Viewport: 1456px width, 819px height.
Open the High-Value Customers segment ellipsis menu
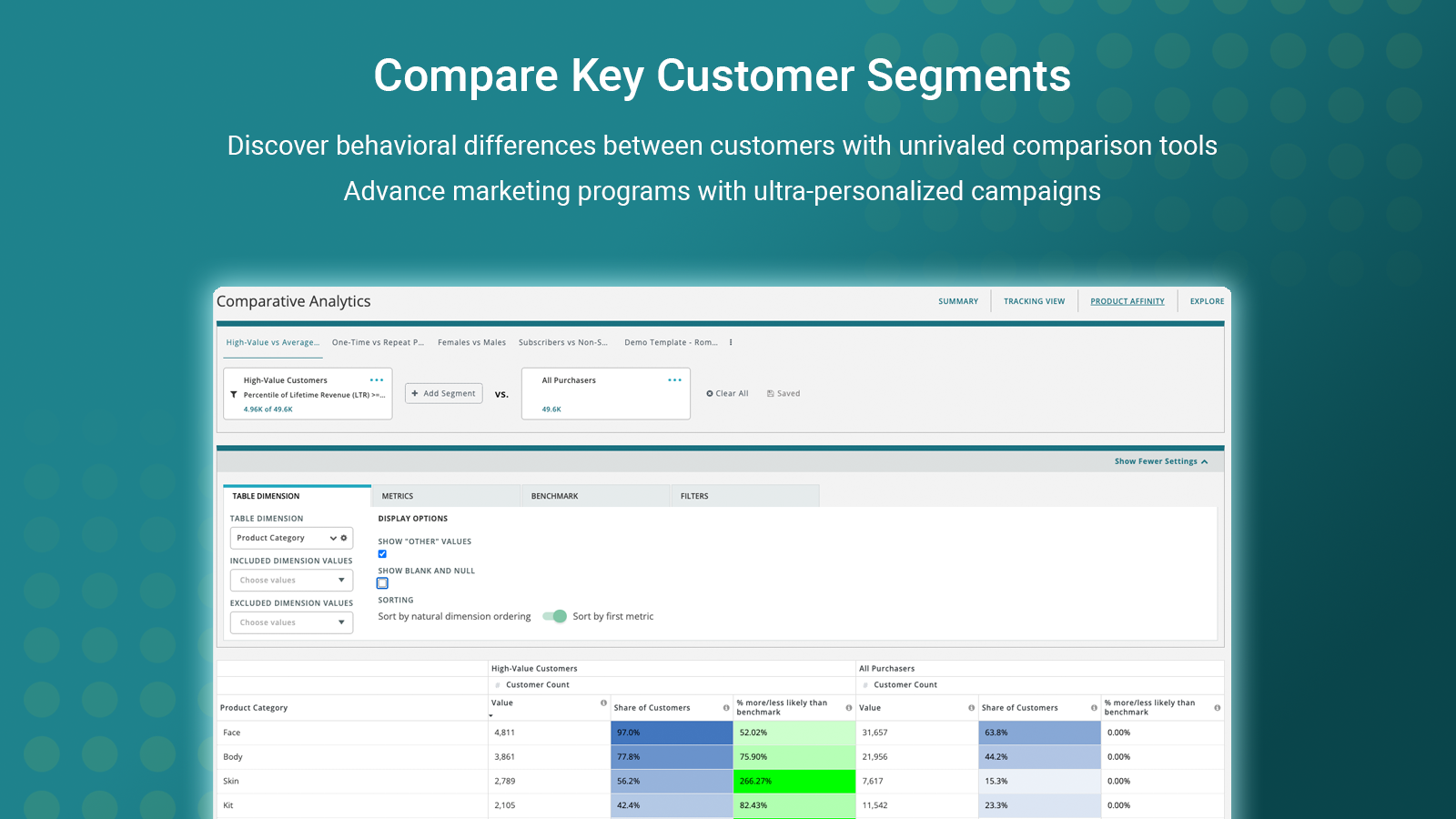click(377, 379)
